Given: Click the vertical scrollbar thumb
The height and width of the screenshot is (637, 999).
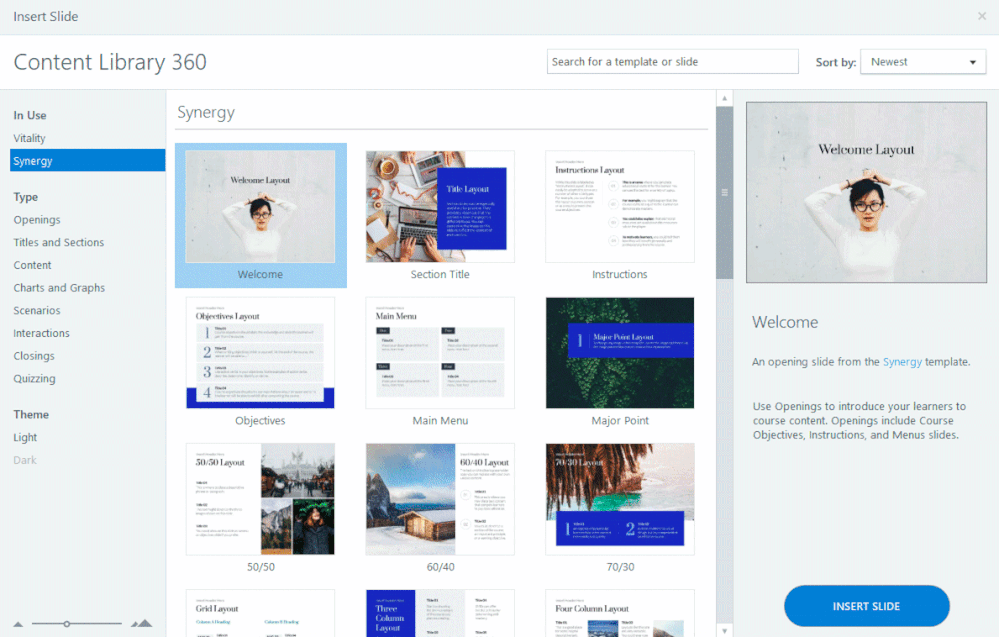Looking at the screenshot, I should (724, 192).
